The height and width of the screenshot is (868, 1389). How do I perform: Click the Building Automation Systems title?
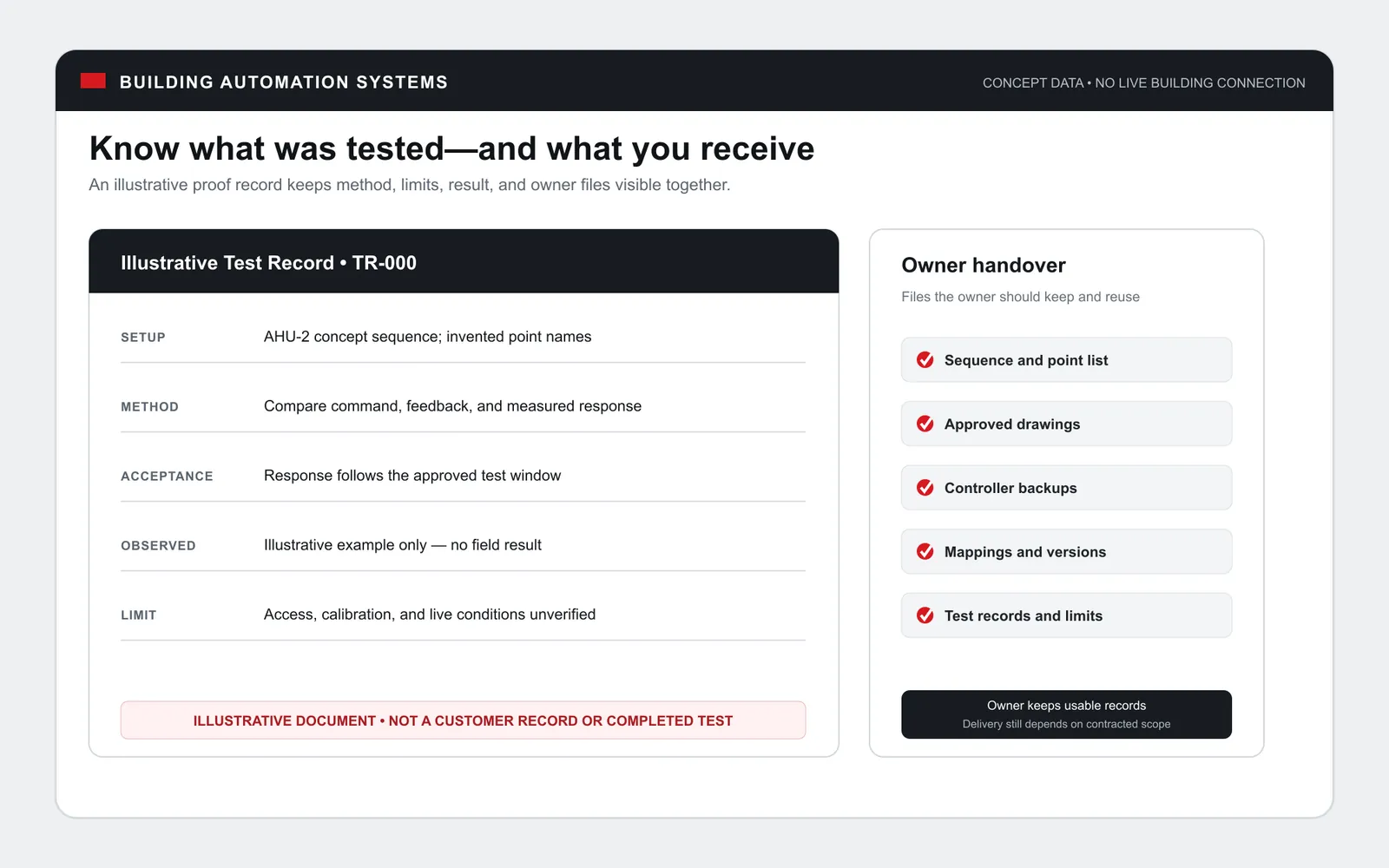pyautogui.click(x=284, y=82)
